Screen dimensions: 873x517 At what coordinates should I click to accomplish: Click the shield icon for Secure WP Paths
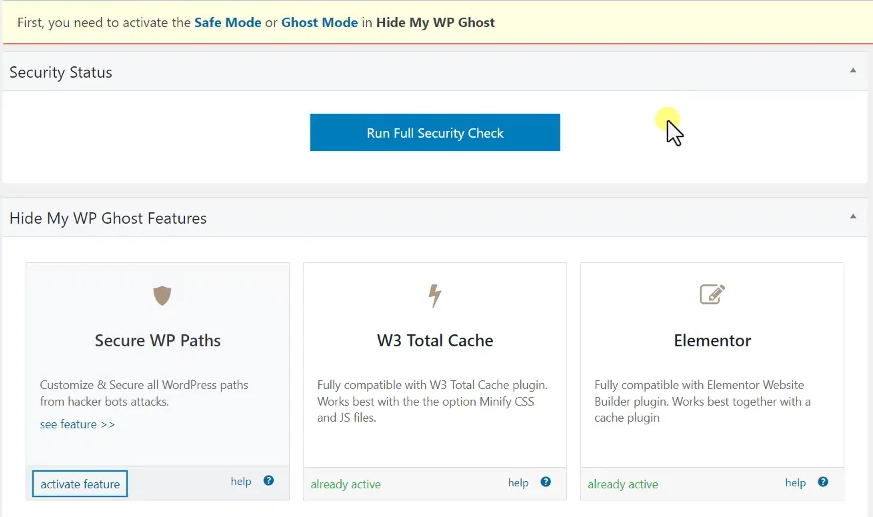(161, 295)
